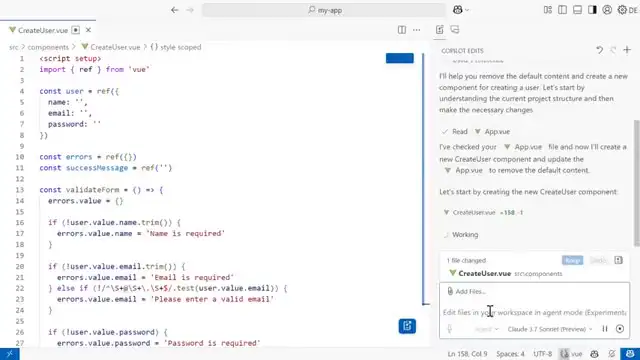Click the floating Copilot Edits button in editor
The width and height of the screenshot is (640, 360).
pyautogui.click(x=407, y=326)
